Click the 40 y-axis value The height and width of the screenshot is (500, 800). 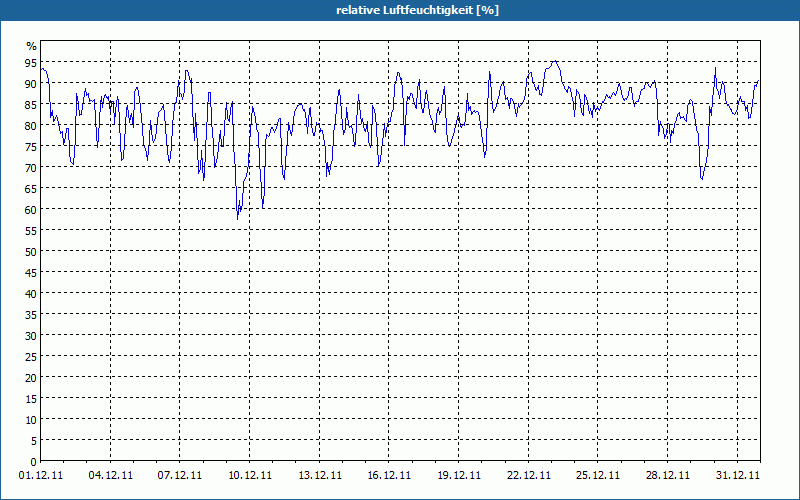(31, 294)
